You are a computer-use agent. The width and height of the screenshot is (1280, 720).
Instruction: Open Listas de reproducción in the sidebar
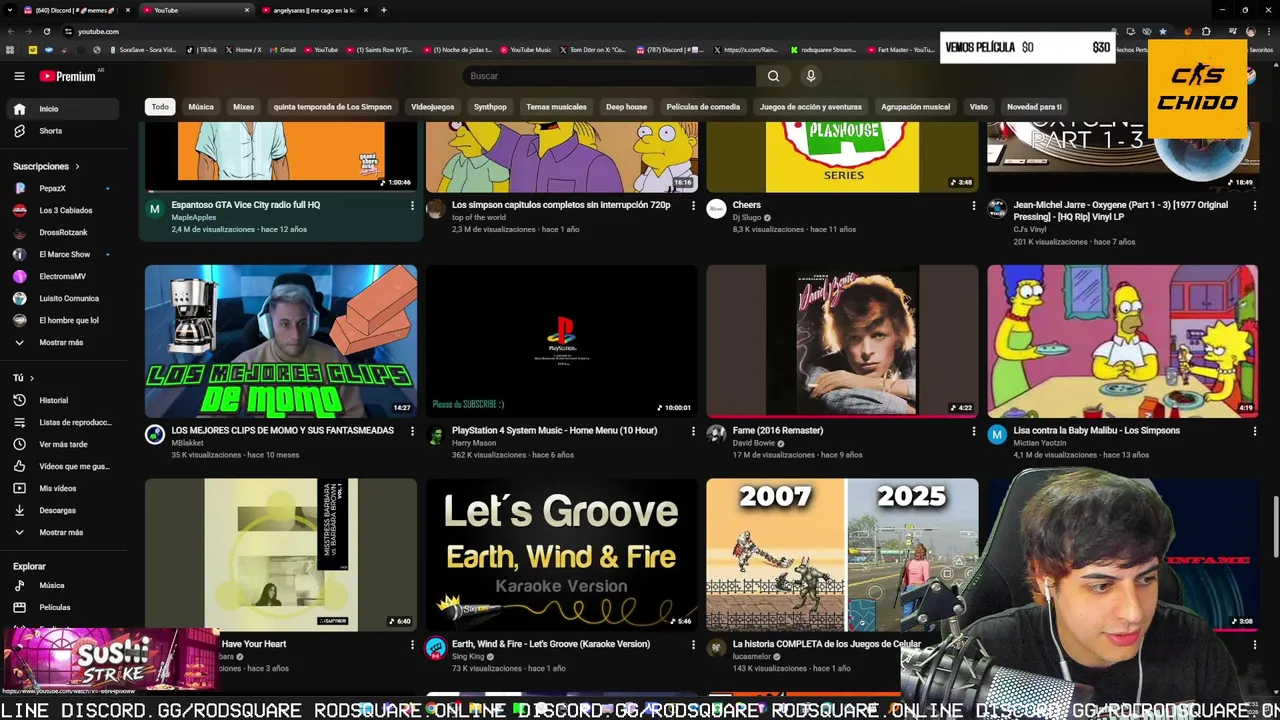click(x=64, y=422)
